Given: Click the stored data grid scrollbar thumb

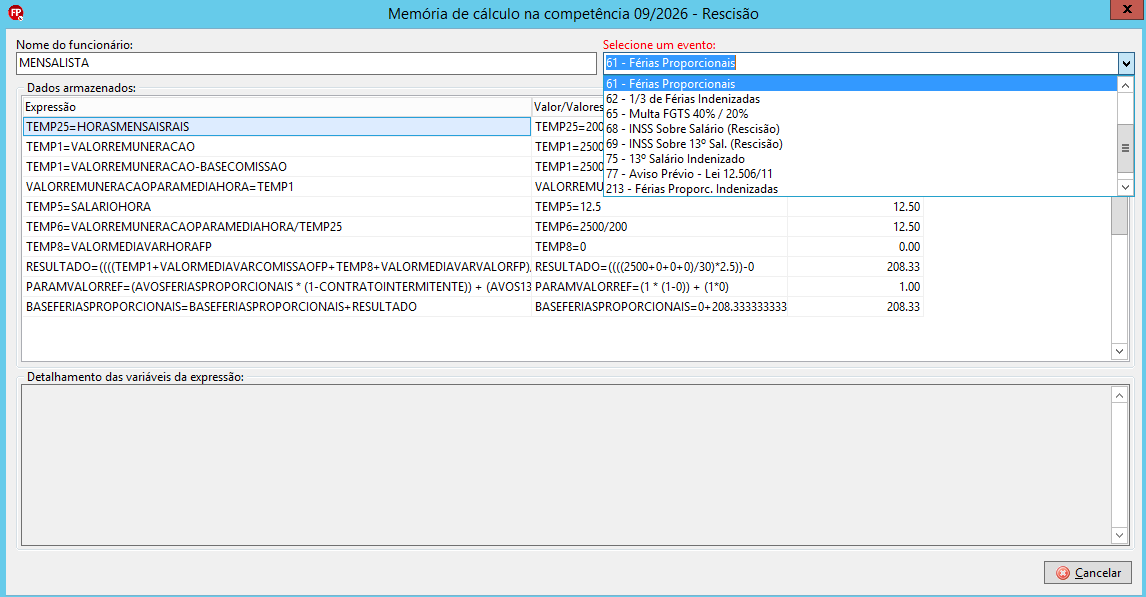Looking at the screenshot, I should 1119,216.
